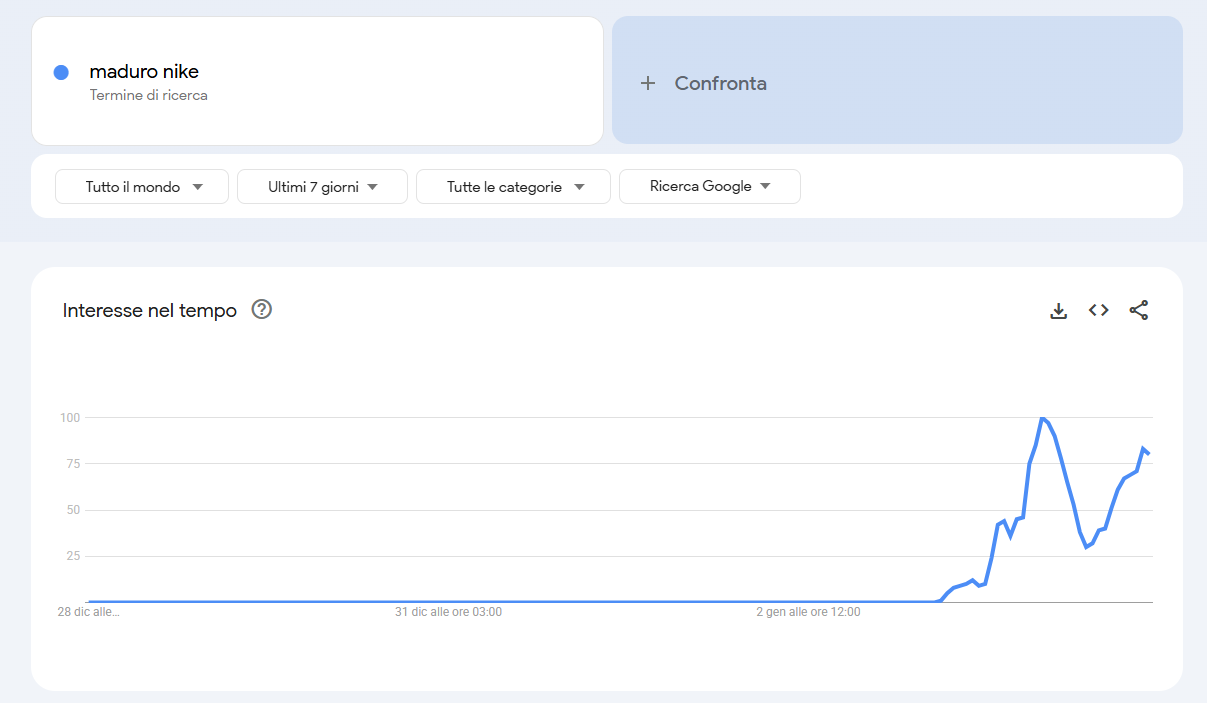
Task: Select the 2 gen alle ore 12:00 label
Action: (x=807, y=612)
